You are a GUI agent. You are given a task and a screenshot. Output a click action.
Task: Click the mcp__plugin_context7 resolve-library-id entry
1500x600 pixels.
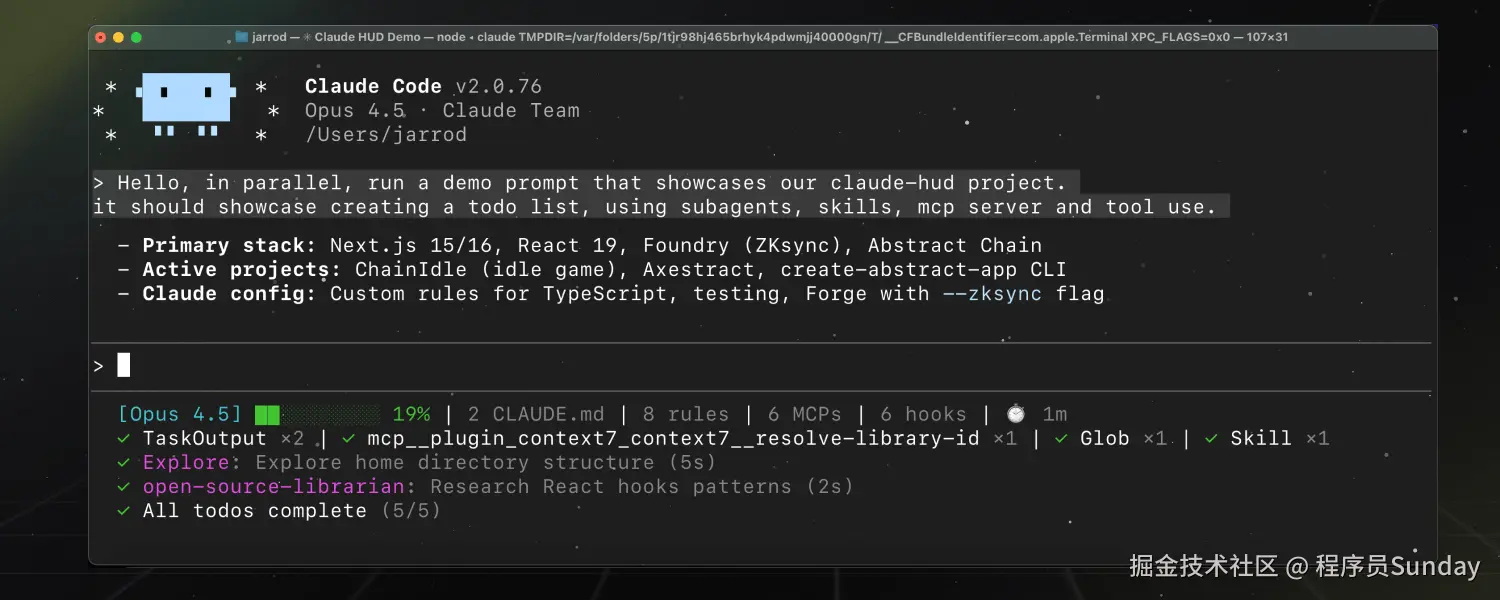(x=692, y=438)
